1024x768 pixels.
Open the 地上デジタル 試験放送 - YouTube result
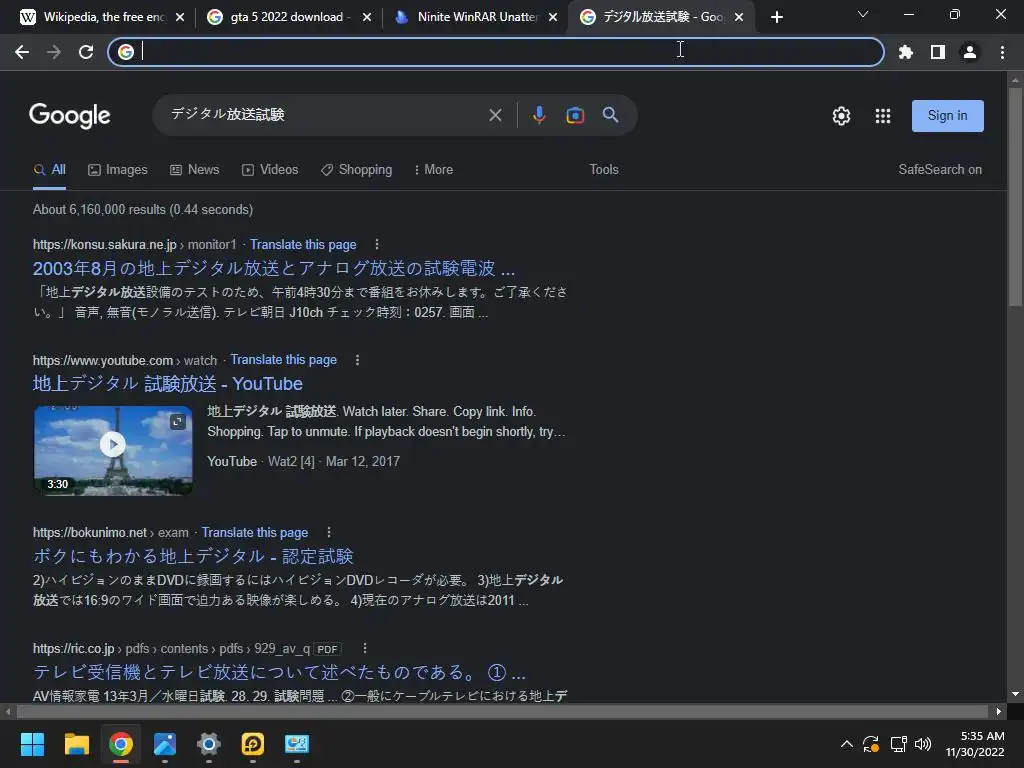tap(168, 384)
